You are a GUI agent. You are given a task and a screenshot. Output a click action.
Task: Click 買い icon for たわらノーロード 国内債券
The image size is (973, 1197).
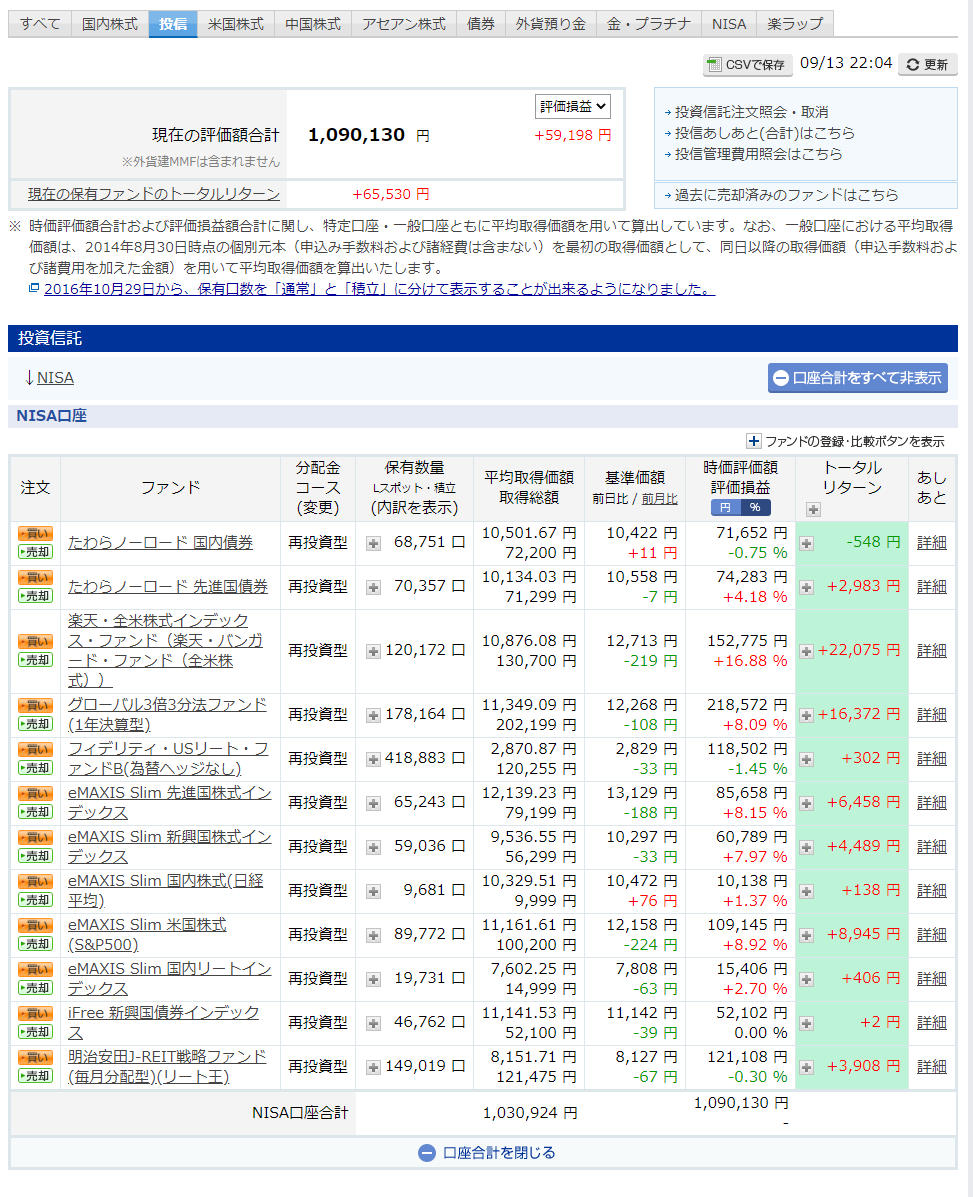tap(35, 534)
